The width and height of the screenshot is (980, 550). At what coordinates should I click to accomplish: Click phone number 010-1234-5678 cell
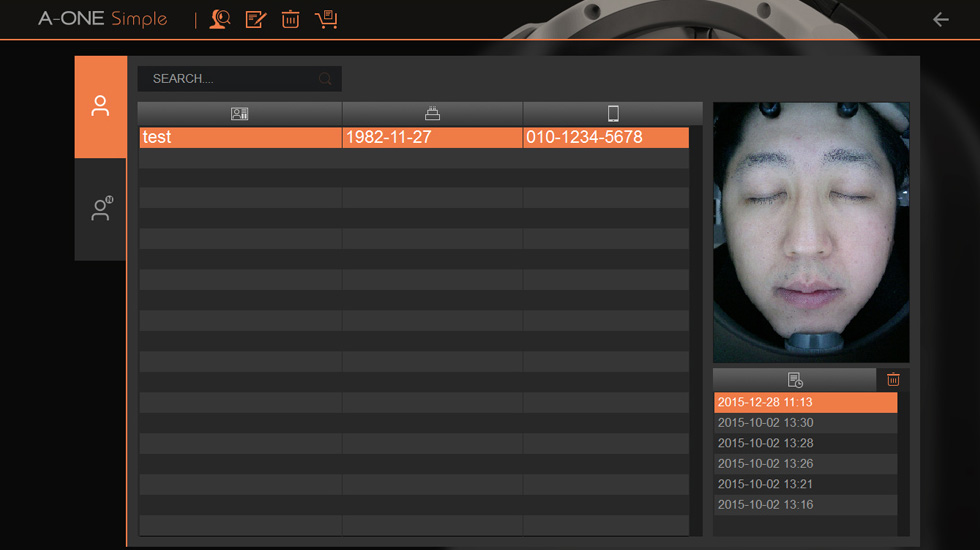606,138
